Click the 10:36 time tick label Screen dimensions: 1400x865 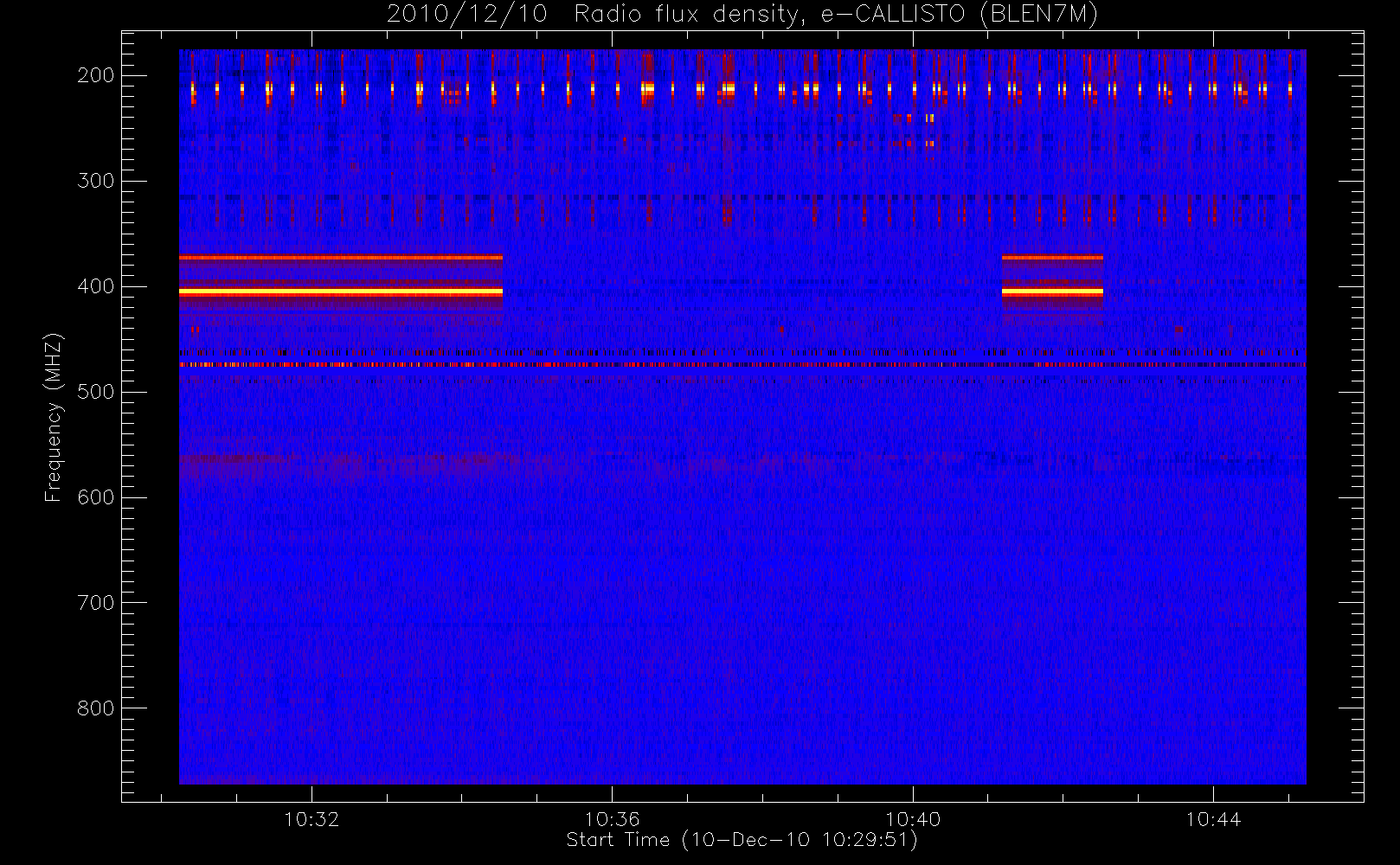[x=612, y=819]
